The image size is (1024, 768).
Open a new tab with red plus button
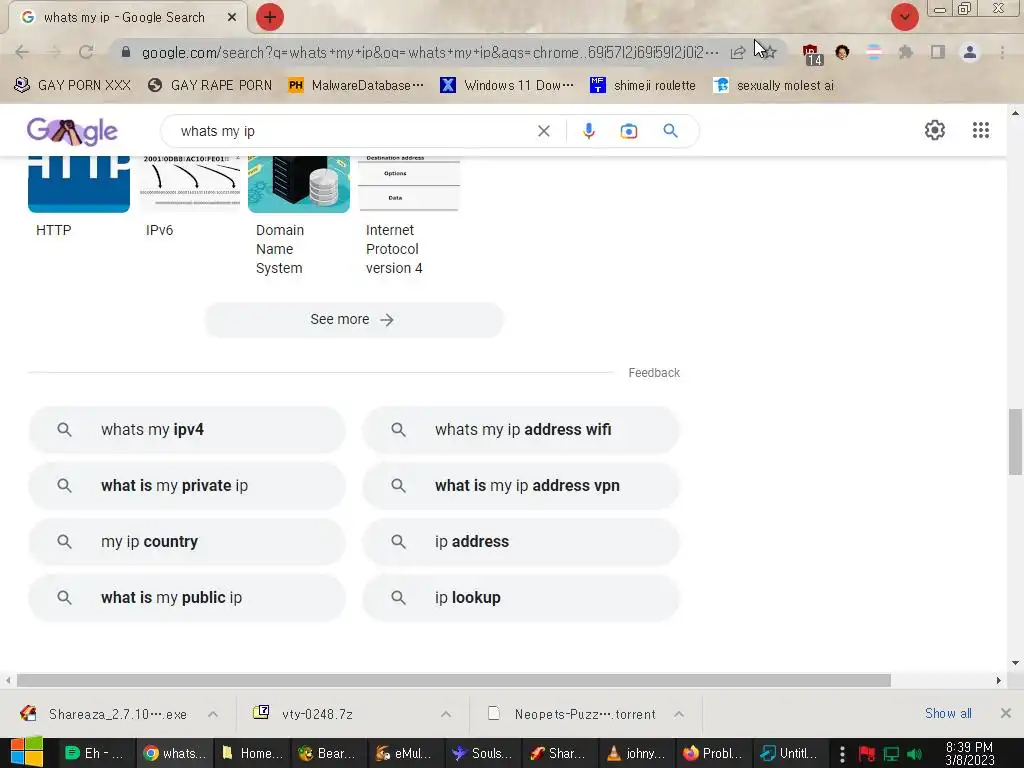click(x=269, y=17)
